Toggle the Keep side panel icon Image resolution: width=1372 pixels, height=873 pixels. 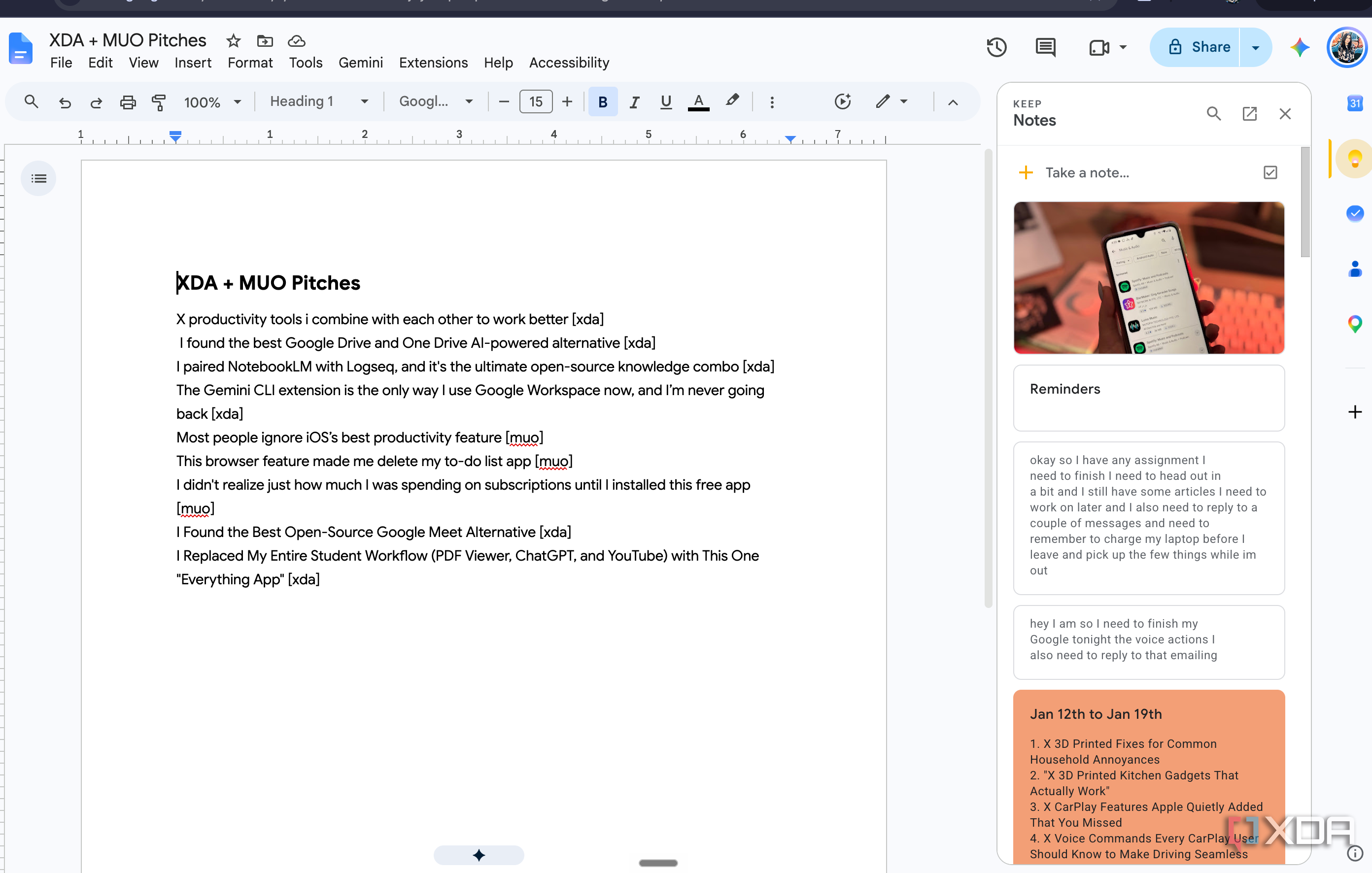tap(1354, 158)
